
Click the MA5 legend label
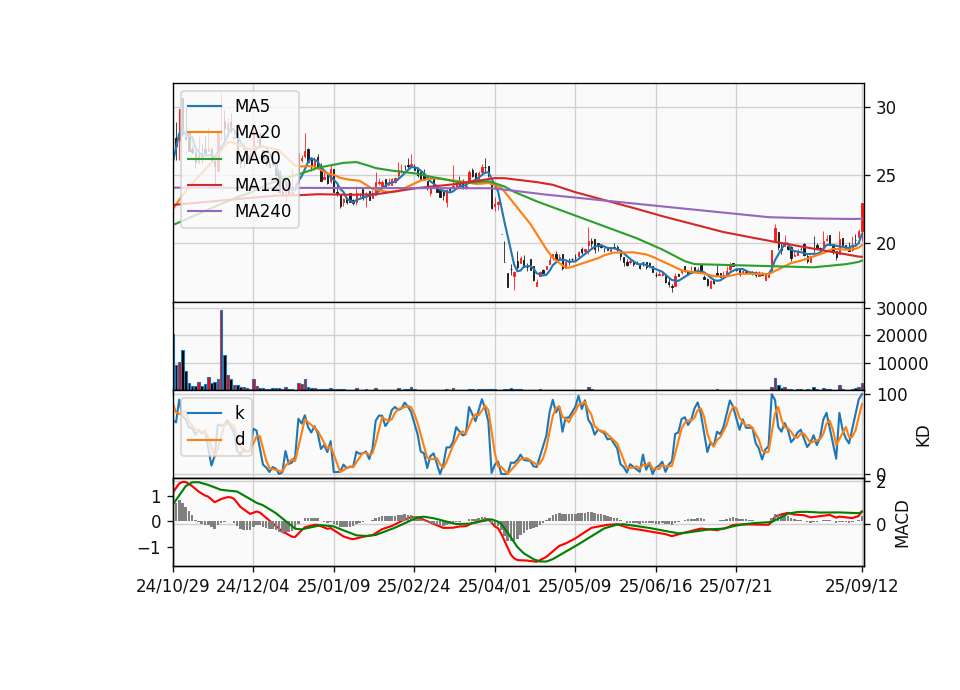(252, 106)
